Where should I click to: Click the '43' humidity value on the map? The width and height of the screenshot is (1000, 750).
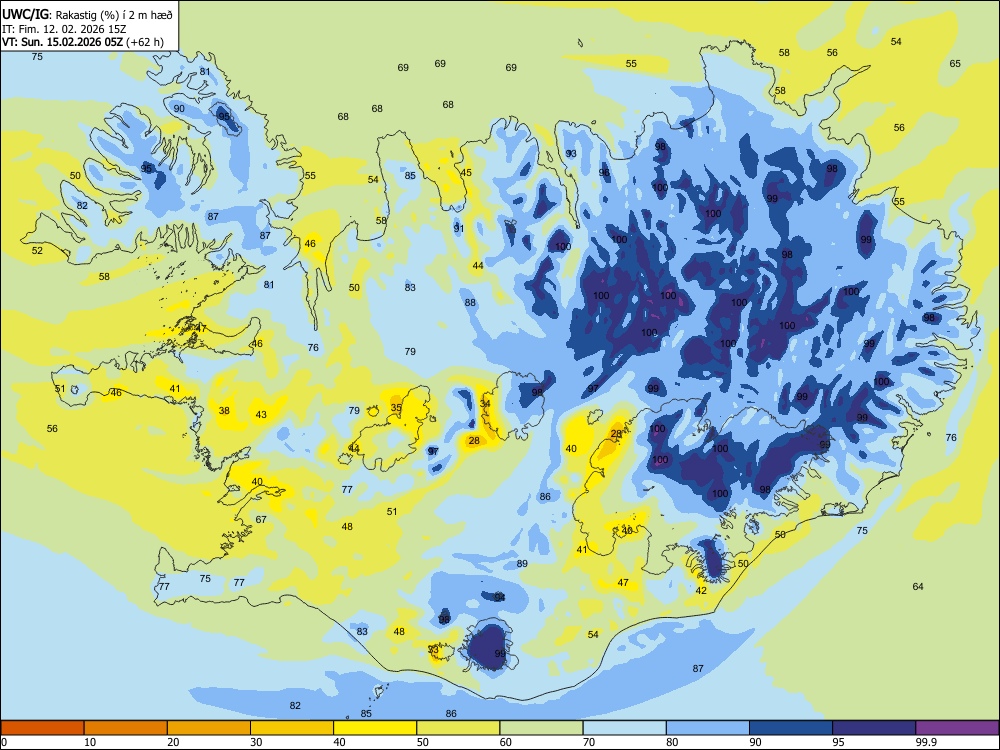point(261,415)
